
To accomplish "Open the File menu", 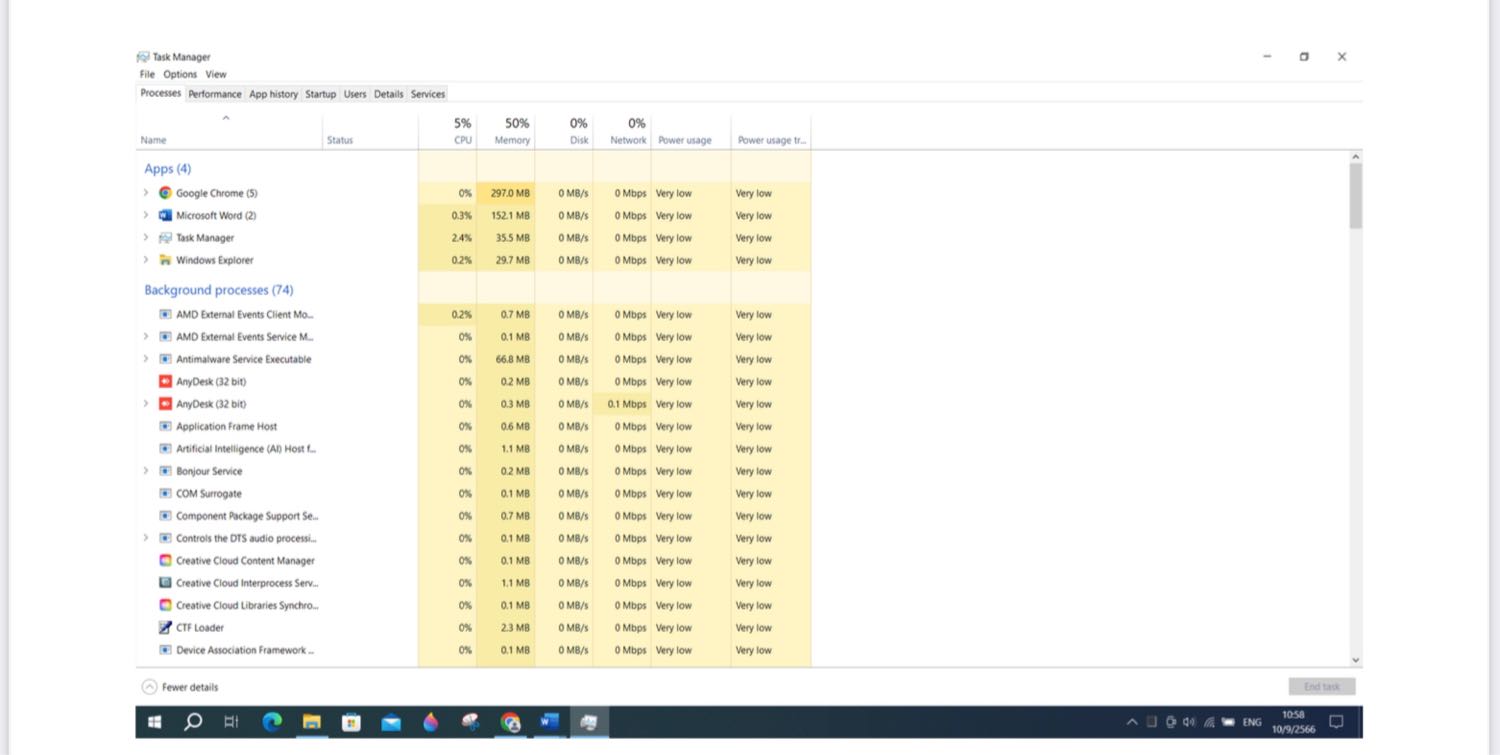I will pos(147,74).
